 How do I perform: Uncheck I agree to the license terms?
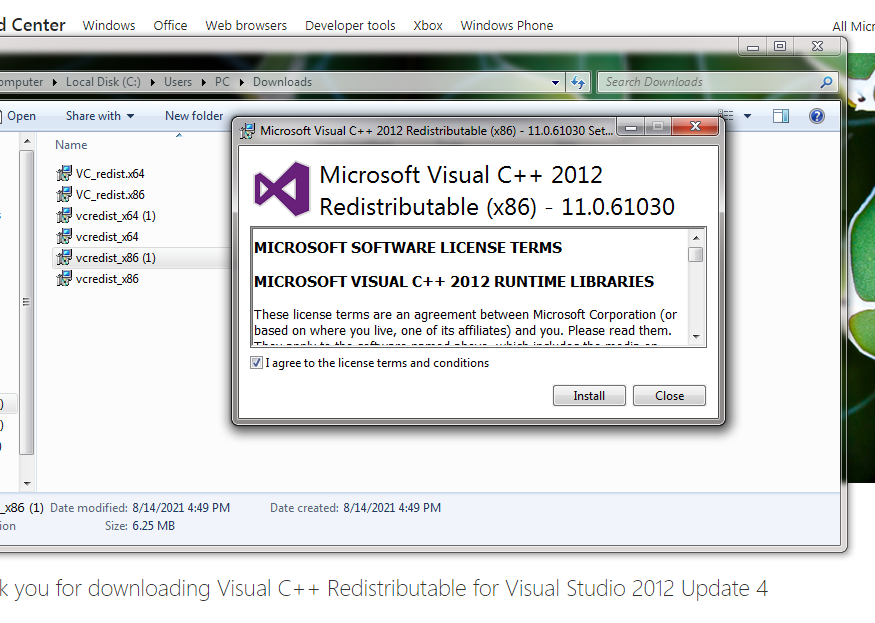(256, 363)
